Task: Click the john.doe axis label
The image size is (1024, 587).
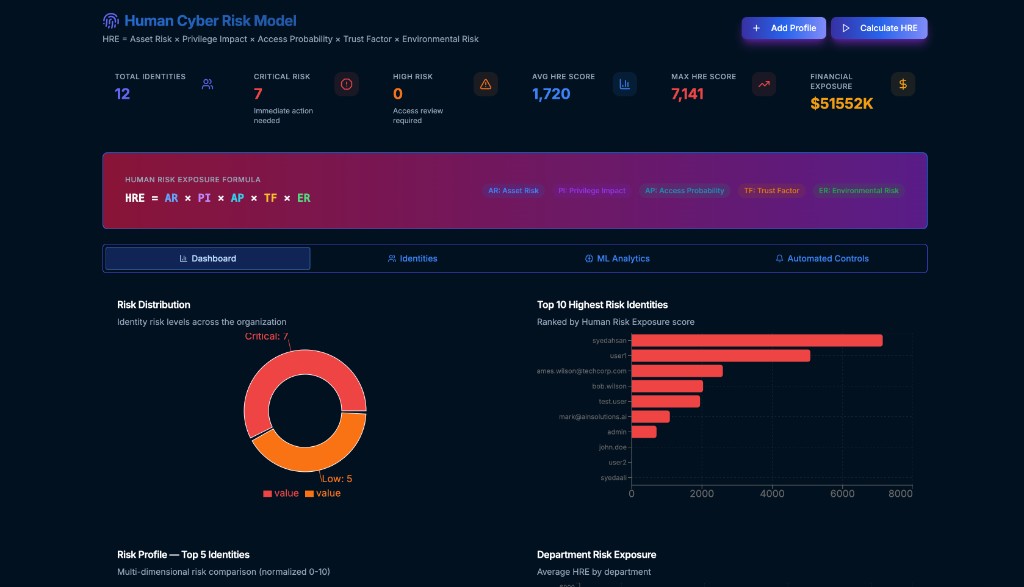Action: (x=613, y=447)
